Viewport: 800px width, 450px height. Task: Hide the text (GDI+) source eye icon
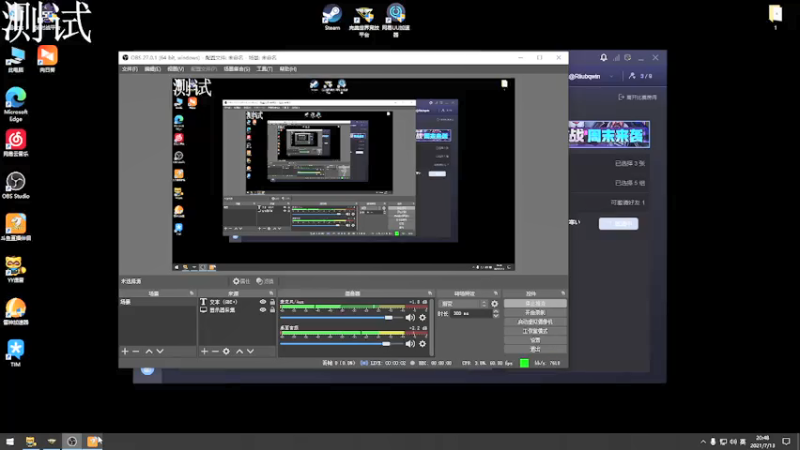[263, 302]
